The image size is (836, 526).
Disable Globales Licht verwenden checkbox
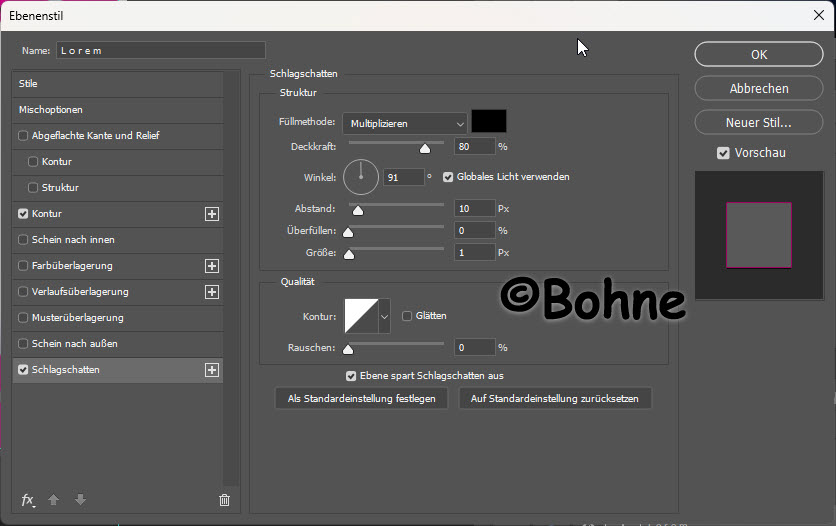448,177
